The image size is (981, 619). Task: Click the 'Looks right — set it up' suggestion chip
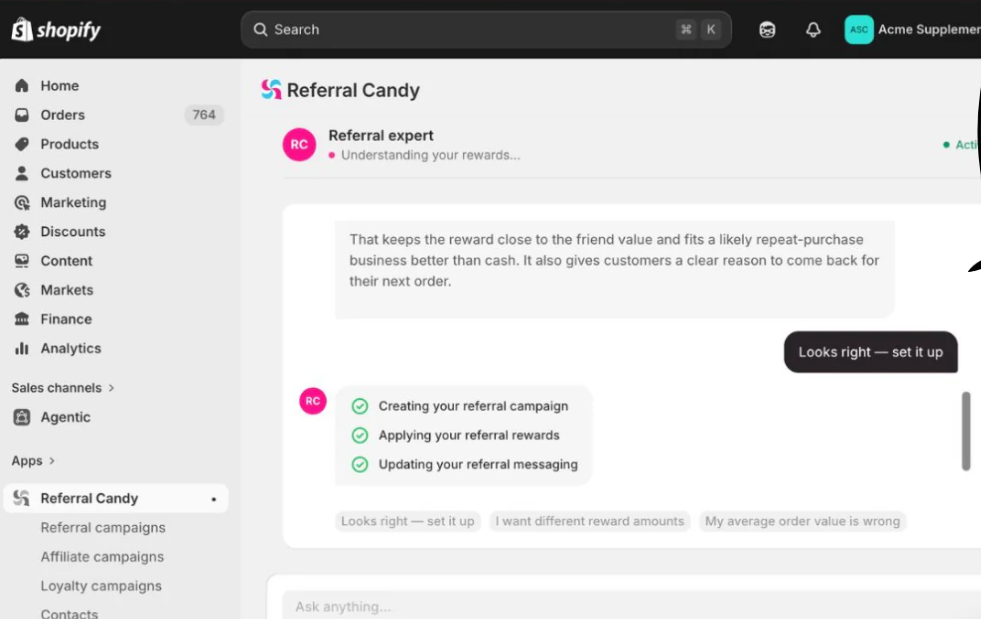tap(407, 521)
